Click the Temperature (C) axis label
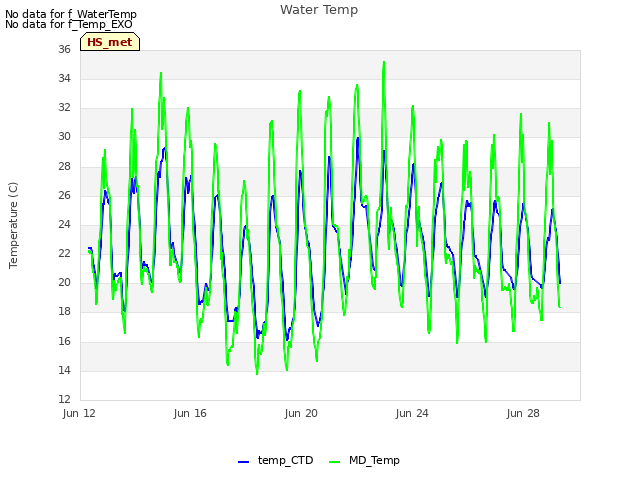Screen dimensions: 640x480 [13, 225]
